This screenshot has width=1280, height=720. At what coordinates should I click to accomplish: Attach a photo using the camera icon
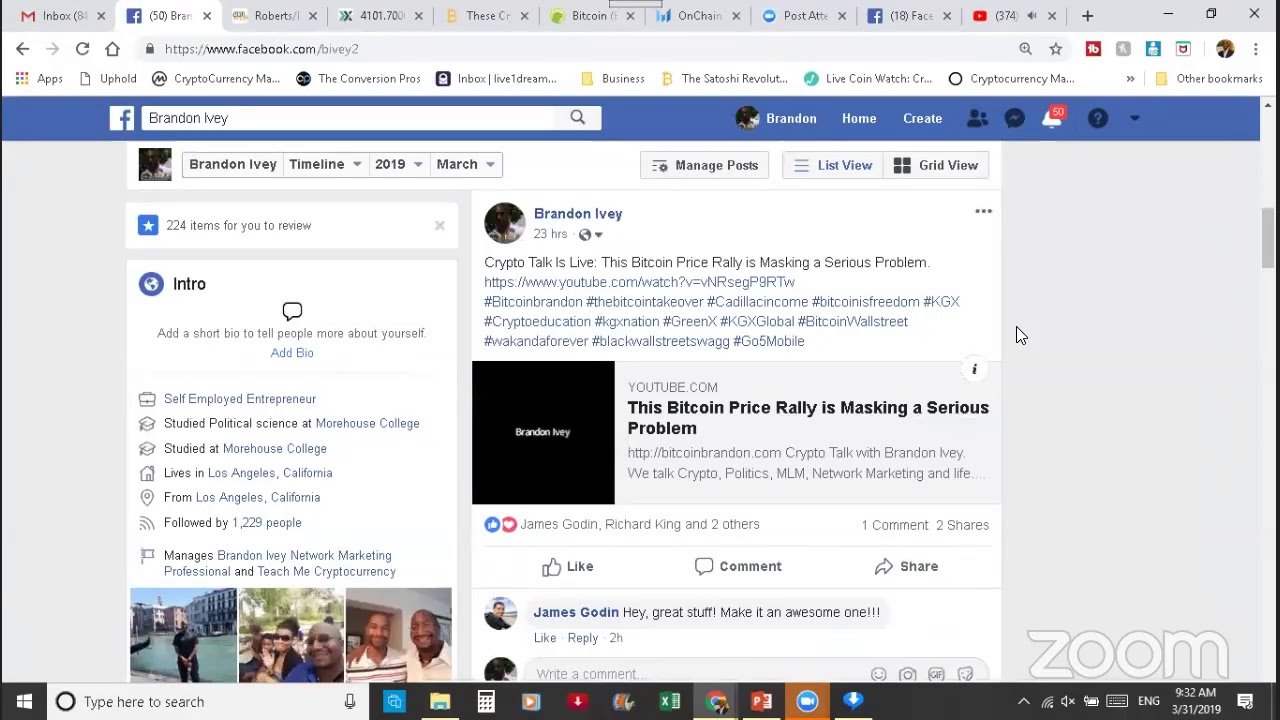coord(907,675)
